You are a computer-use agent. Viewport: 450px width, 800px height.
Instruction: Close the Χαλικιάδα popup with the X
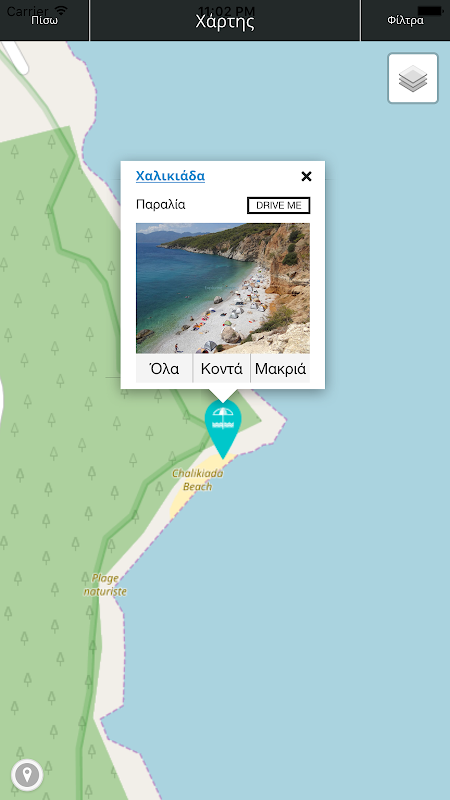click(306, 177)
